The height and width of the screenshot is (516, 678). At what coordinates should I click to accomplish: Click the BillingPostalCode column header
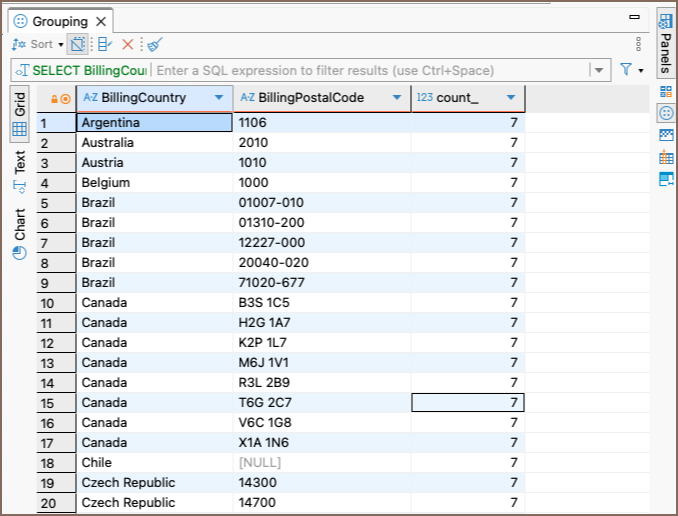click(310, 98)
